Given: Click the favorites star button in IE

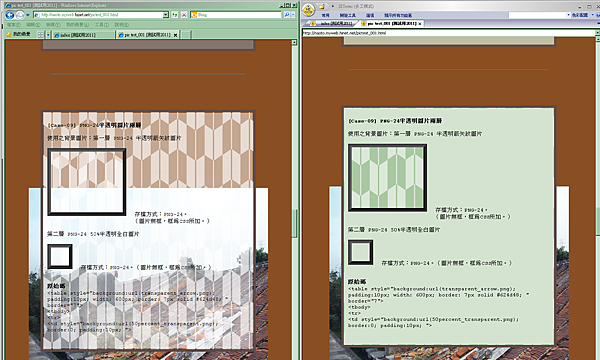Looking at the screenshot, I should (x=18, y=34).
